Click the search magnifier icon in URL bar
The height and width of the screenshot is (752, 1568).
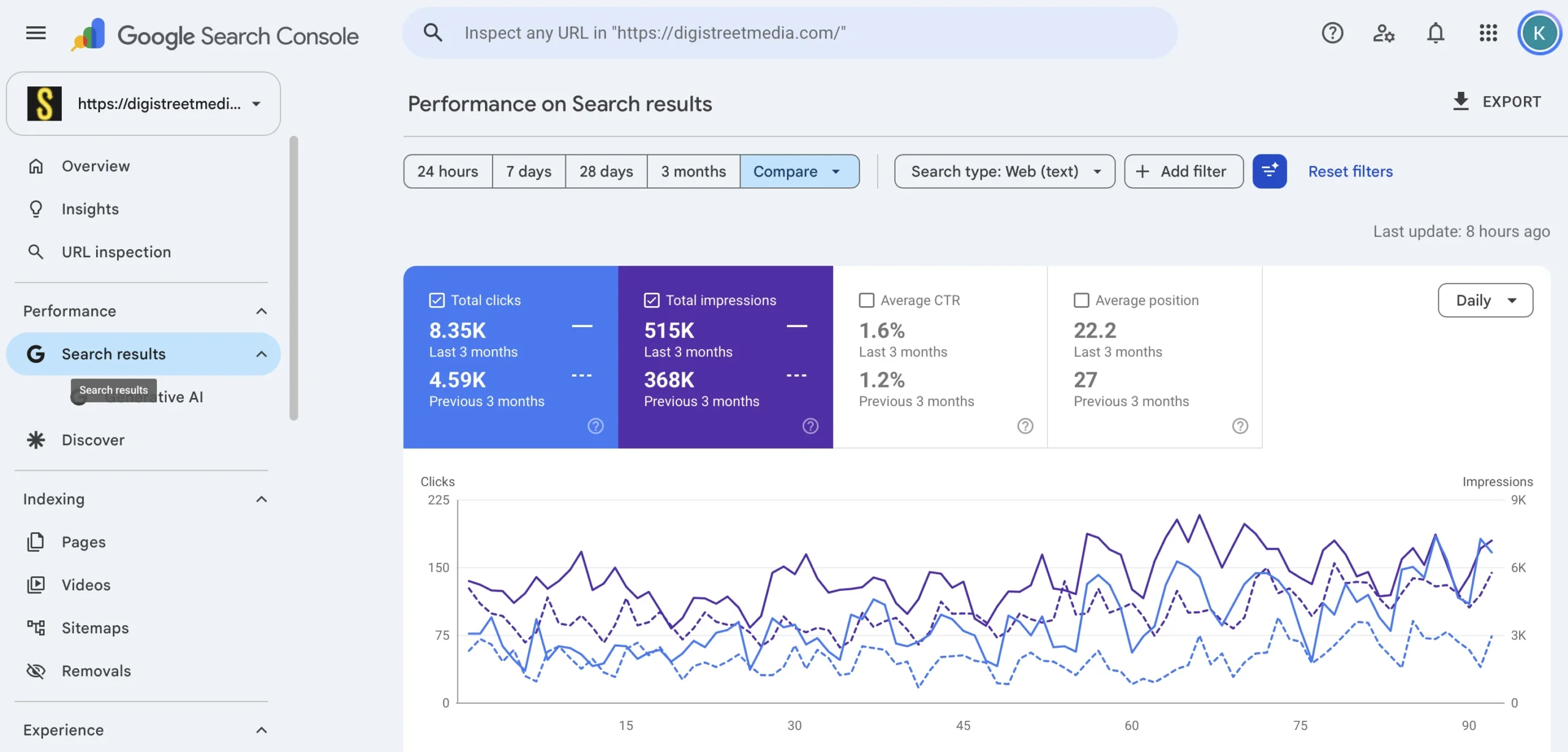(433, 33)
